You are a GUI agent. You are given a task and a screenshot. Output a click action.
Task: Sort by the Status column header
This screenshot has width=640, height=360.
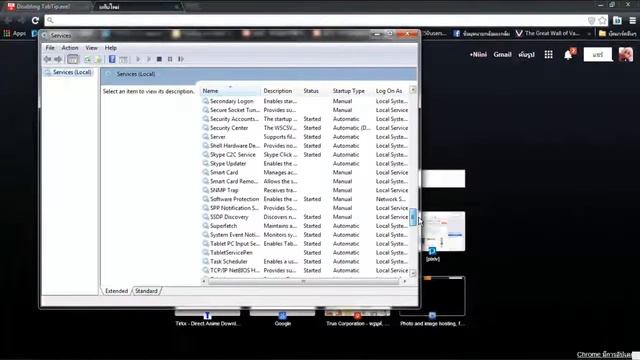[x=316, y=91]
